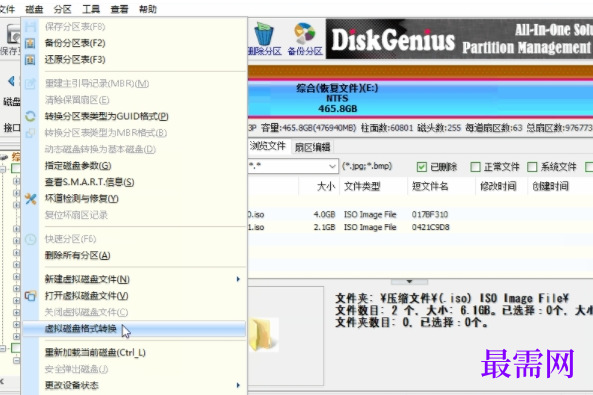The height and width of the screenshot is (395, 593).
Task: Open the 分区 menu in menu bar
Action: (x=62, y=9)
